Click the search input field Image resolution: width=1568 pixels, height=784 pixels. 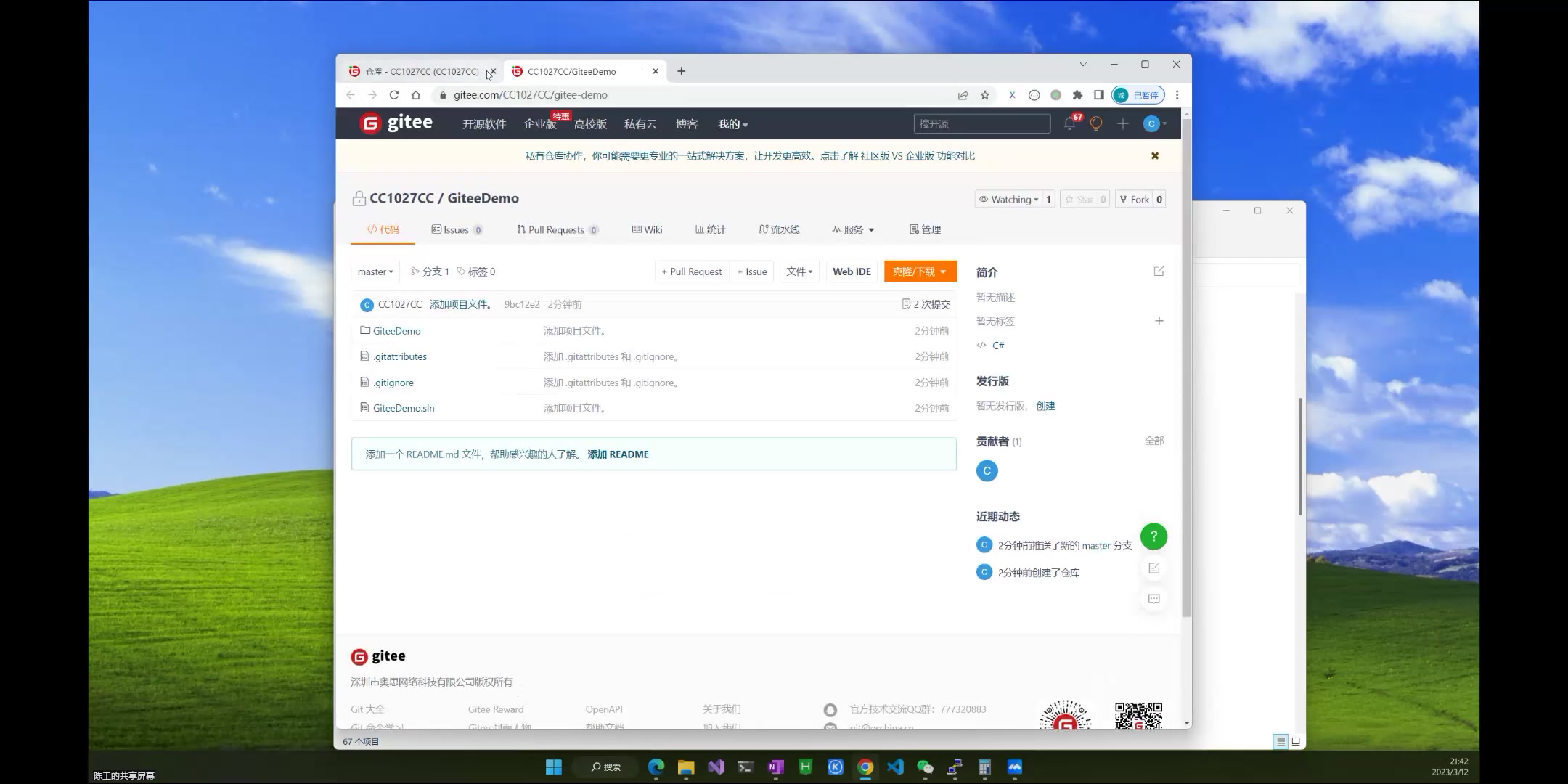982,123
